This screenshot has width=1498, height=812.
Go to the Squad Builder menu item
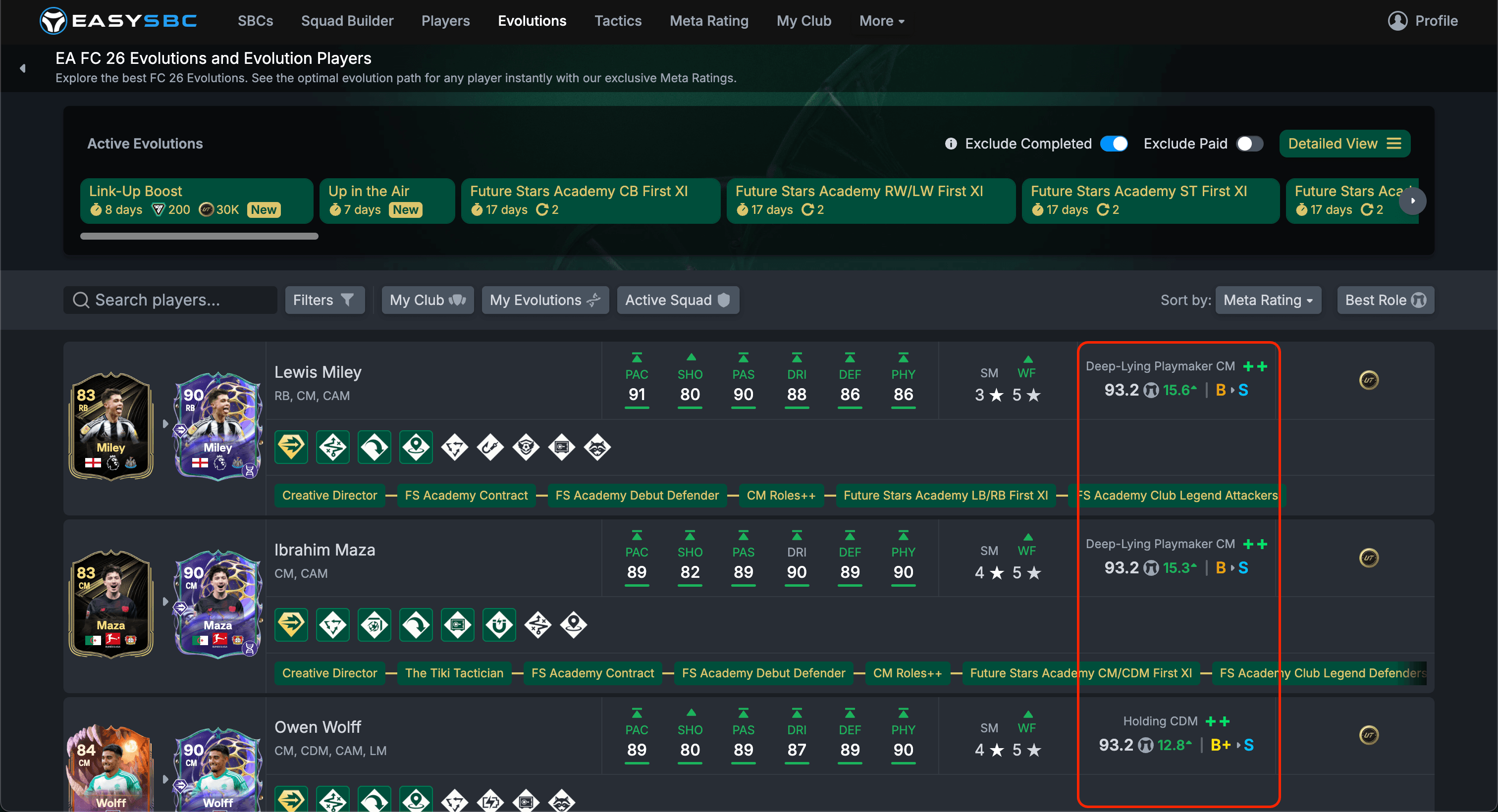tap(347, 21)
